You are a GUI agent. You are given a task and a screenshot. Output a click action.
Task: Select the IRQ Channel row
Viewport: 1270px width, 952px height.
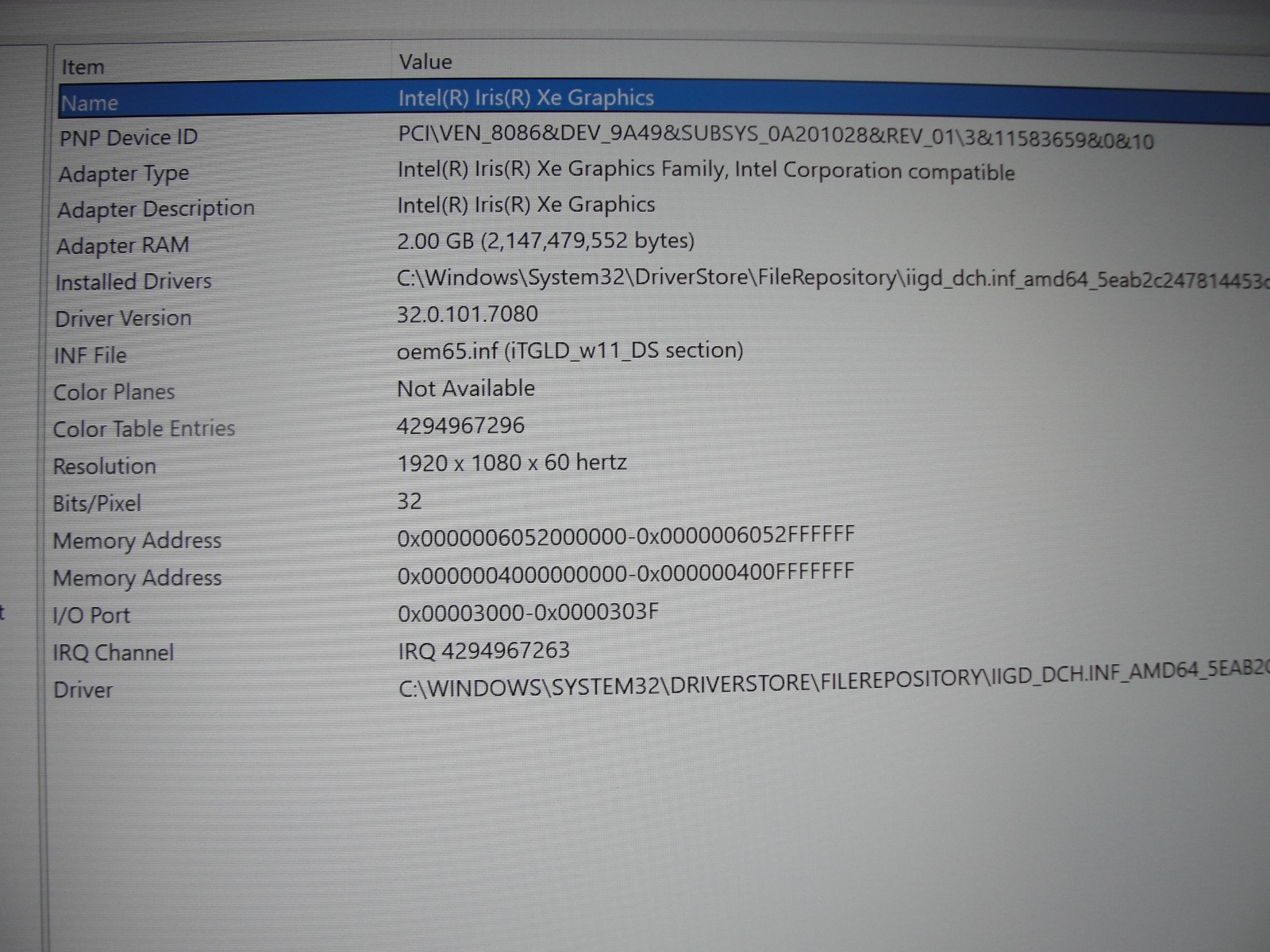point(113,653)
